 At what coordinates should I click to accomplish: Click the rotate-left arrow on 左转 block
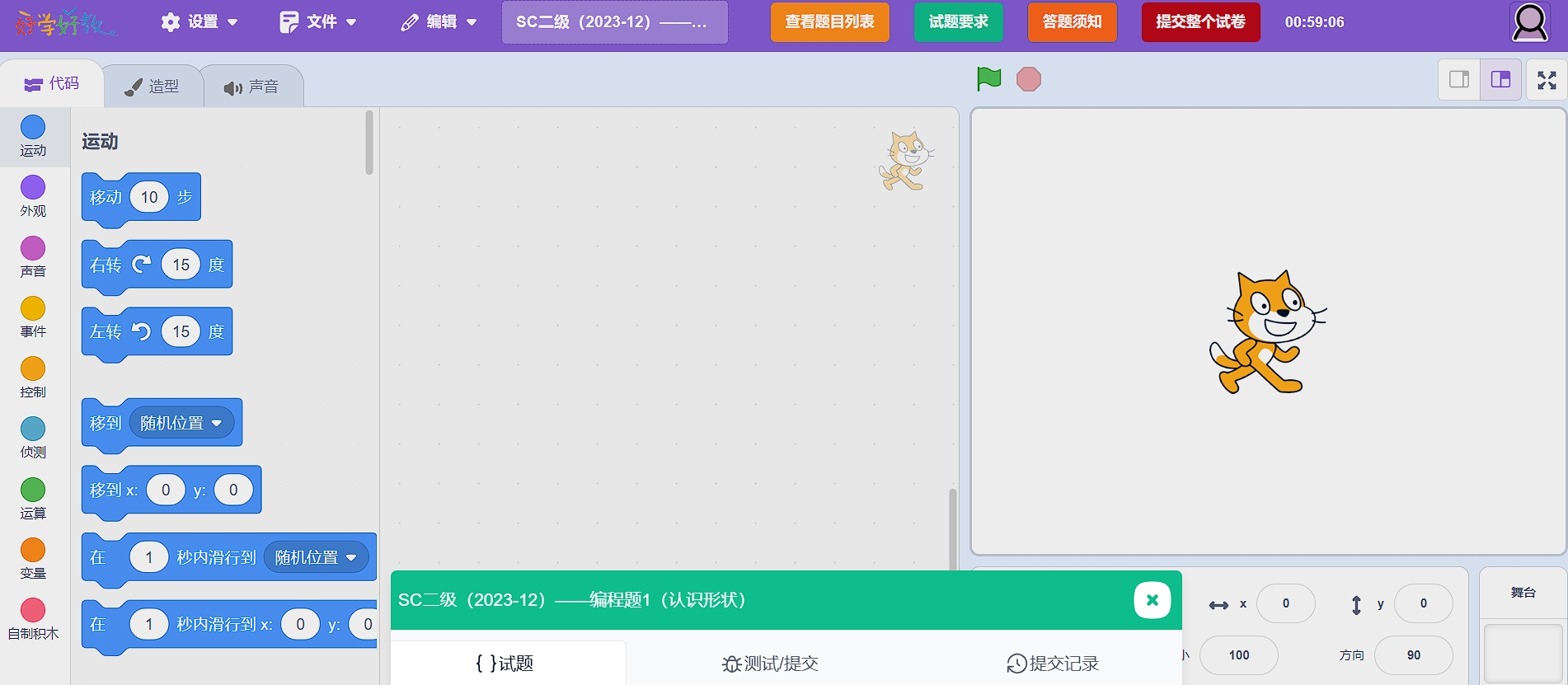[x=142, y=331]
